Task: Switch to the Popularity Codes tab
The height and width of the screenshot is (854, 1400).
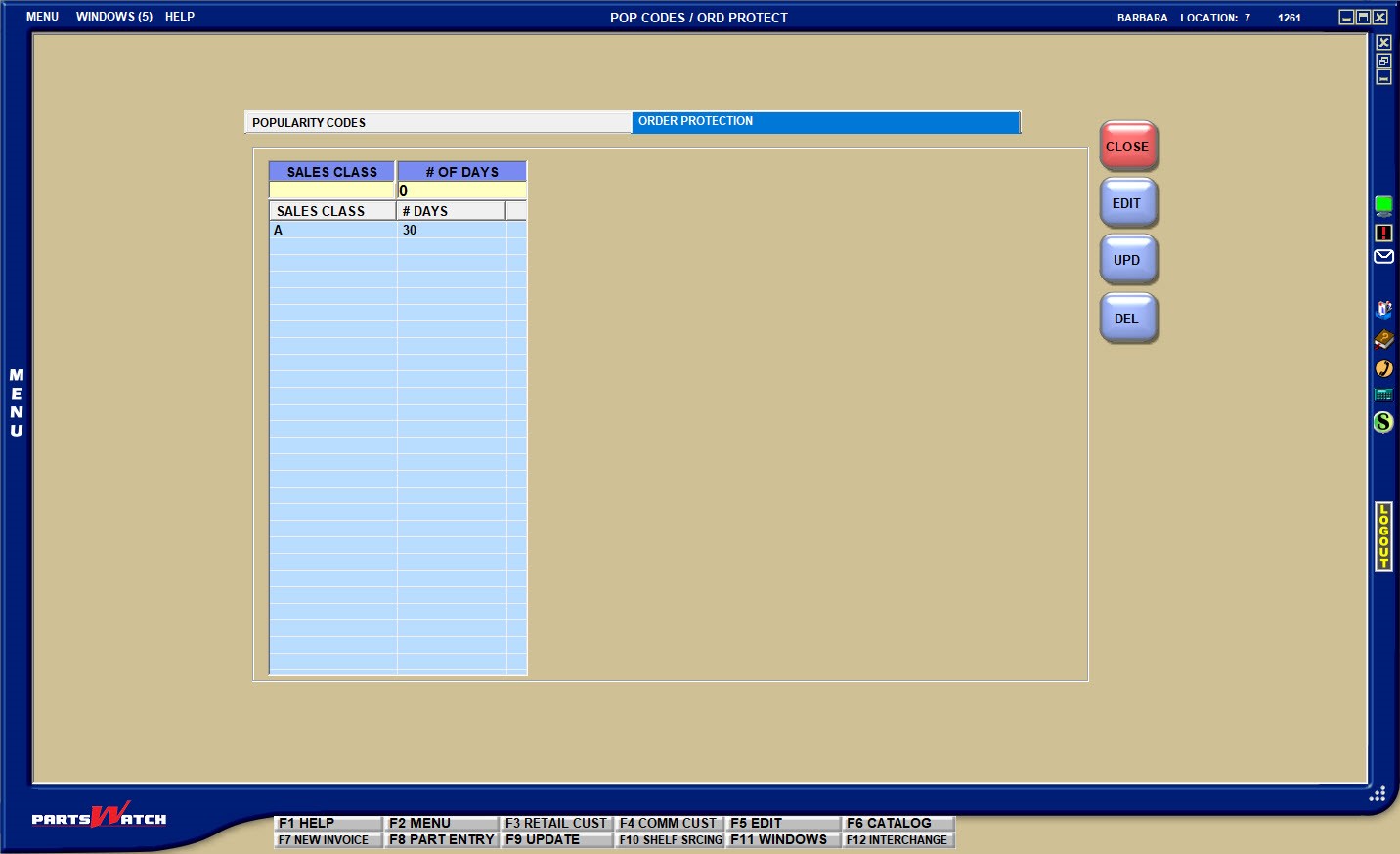Action: [437, 122]
